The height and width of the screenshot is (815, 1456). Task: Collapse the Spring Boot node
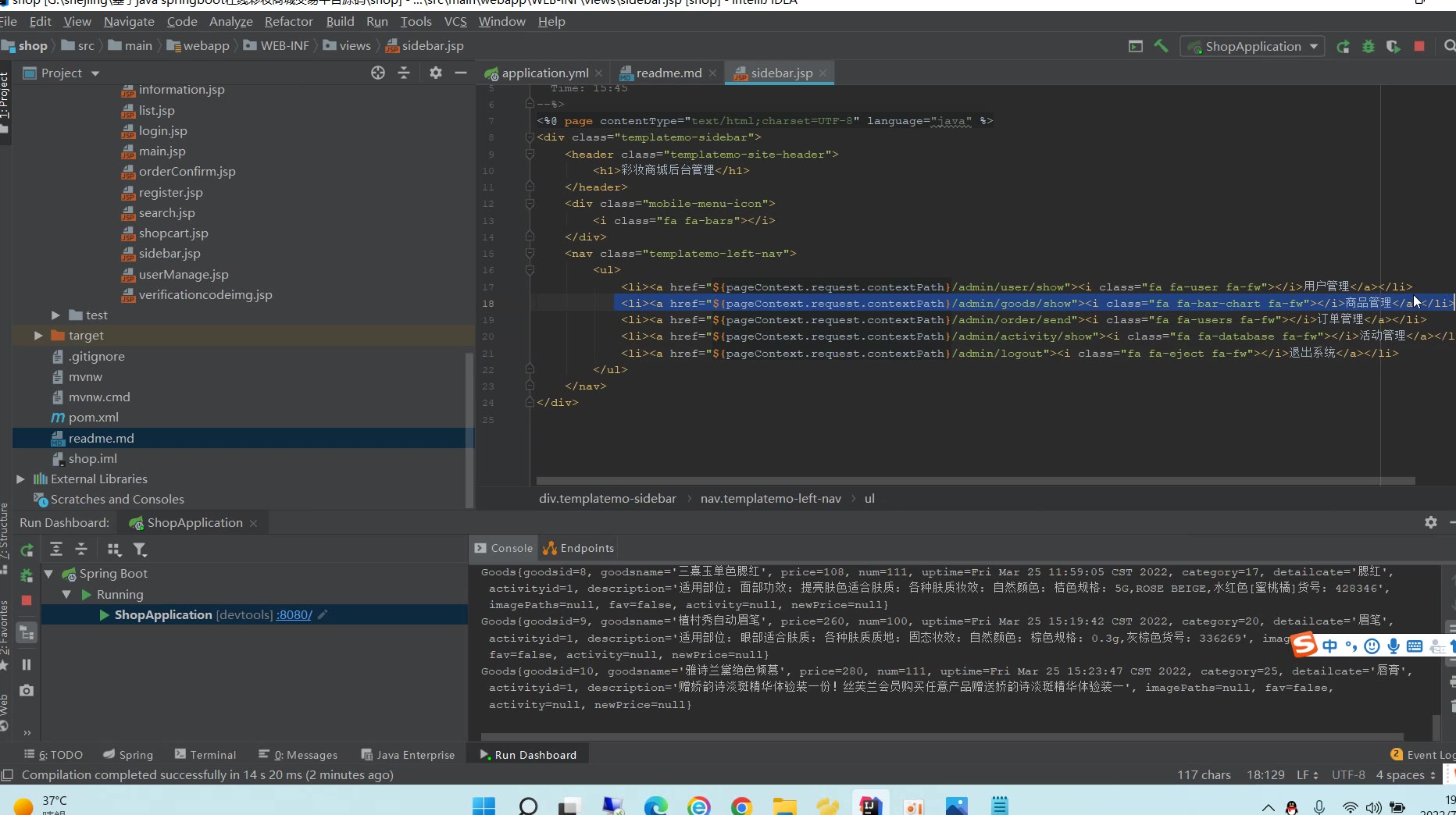[48, 574]
